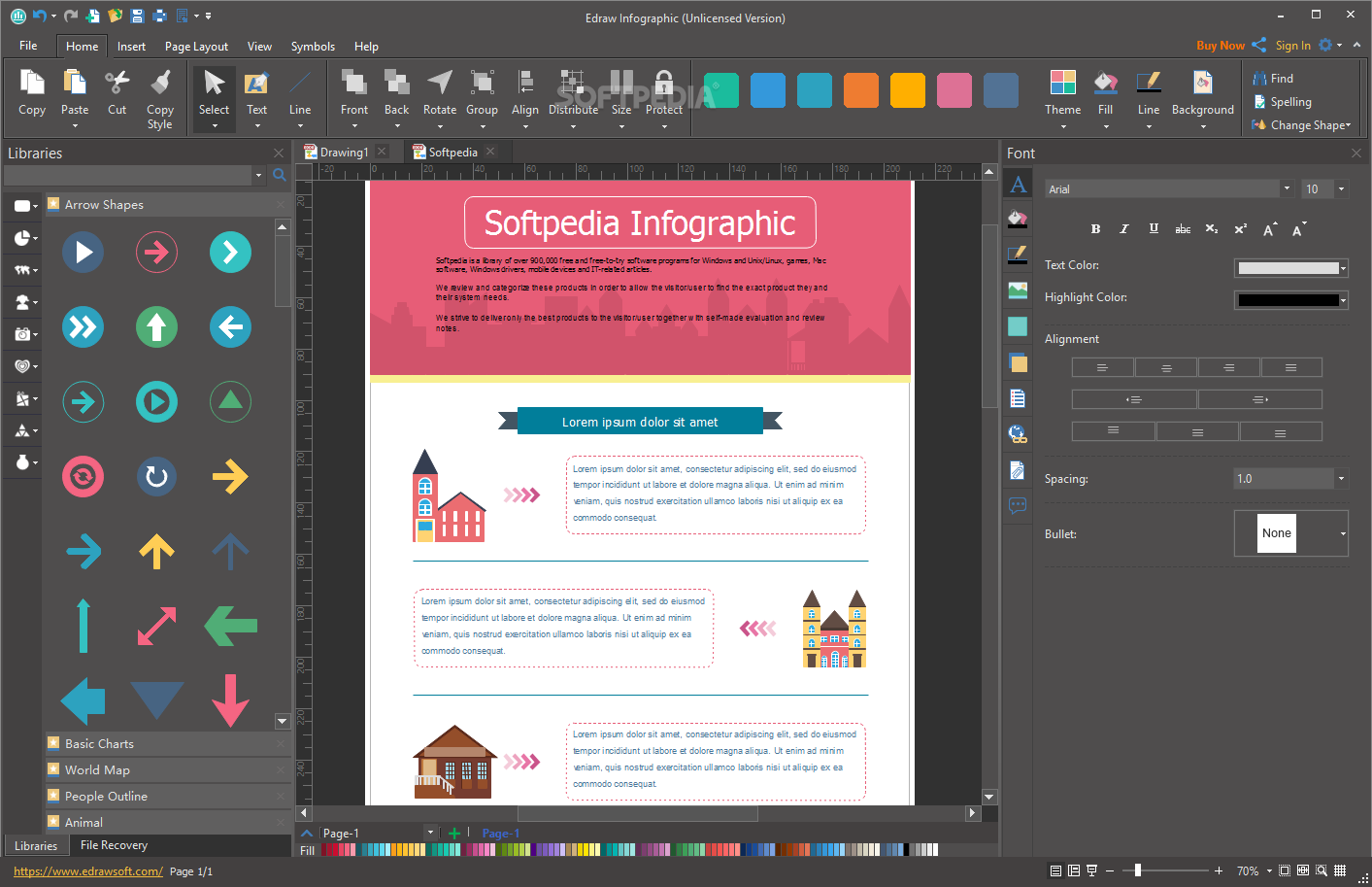Click the Undo icon in quick access toolbar
The width and height of the screenshot is (1372, 887).
click(39, 16)
